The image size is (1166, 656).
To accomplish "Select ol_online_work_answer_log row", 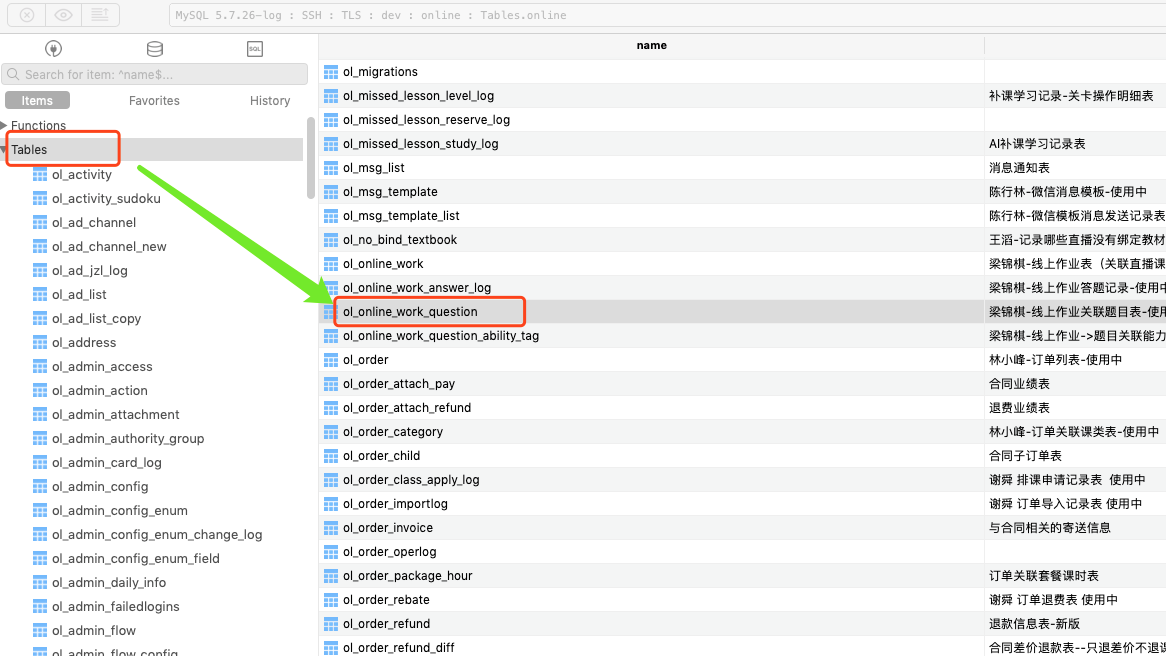I will click(743, 288).
